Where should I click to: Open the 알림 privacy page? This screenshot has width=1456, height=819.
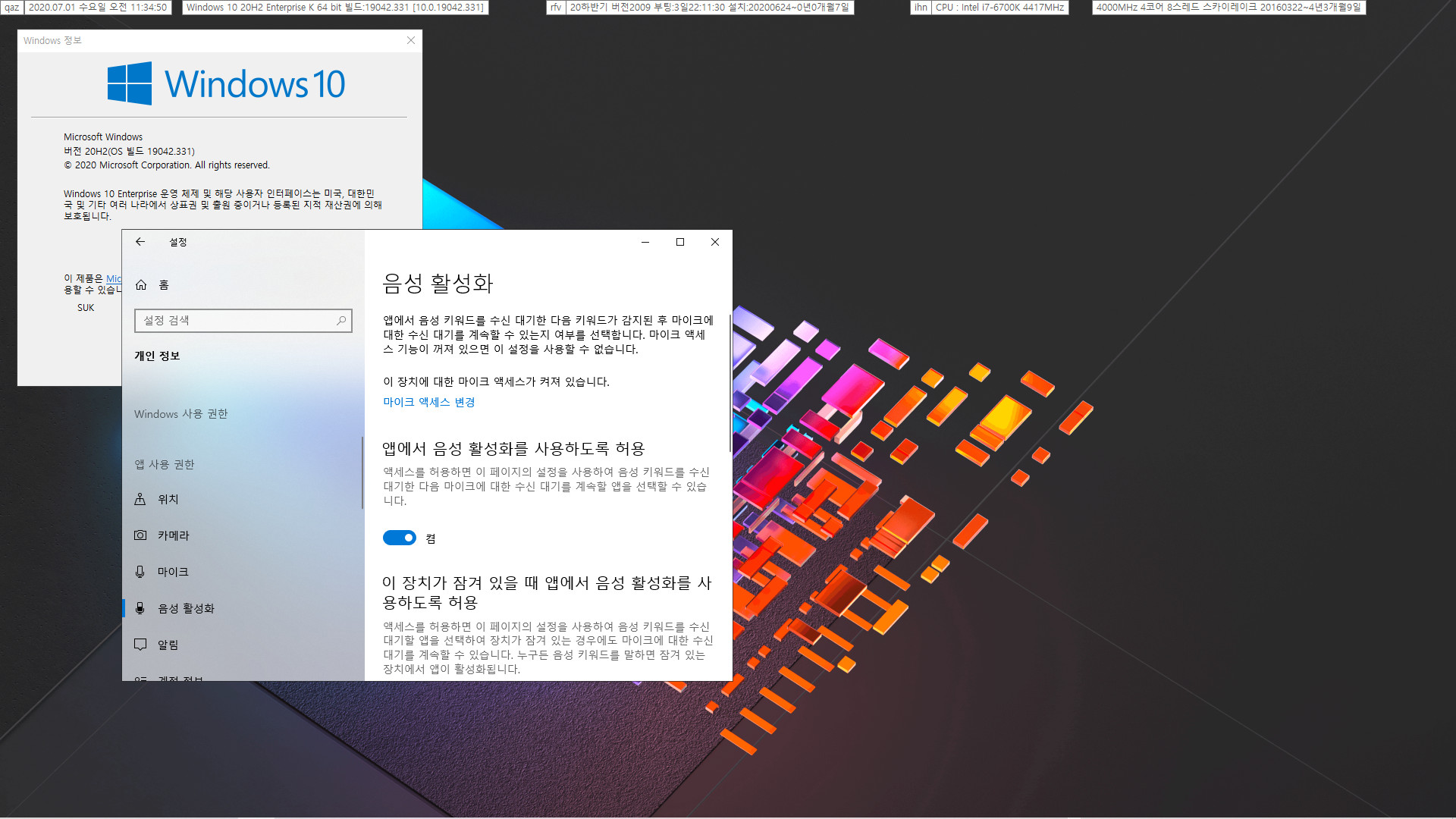point(243,645)
